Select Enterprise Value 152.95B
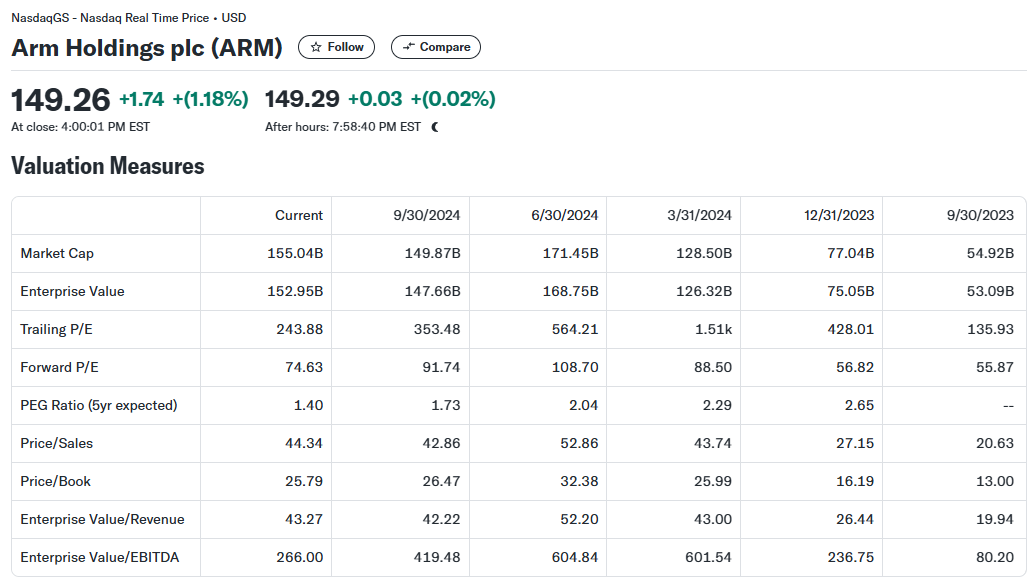 (x=295, y=291)
